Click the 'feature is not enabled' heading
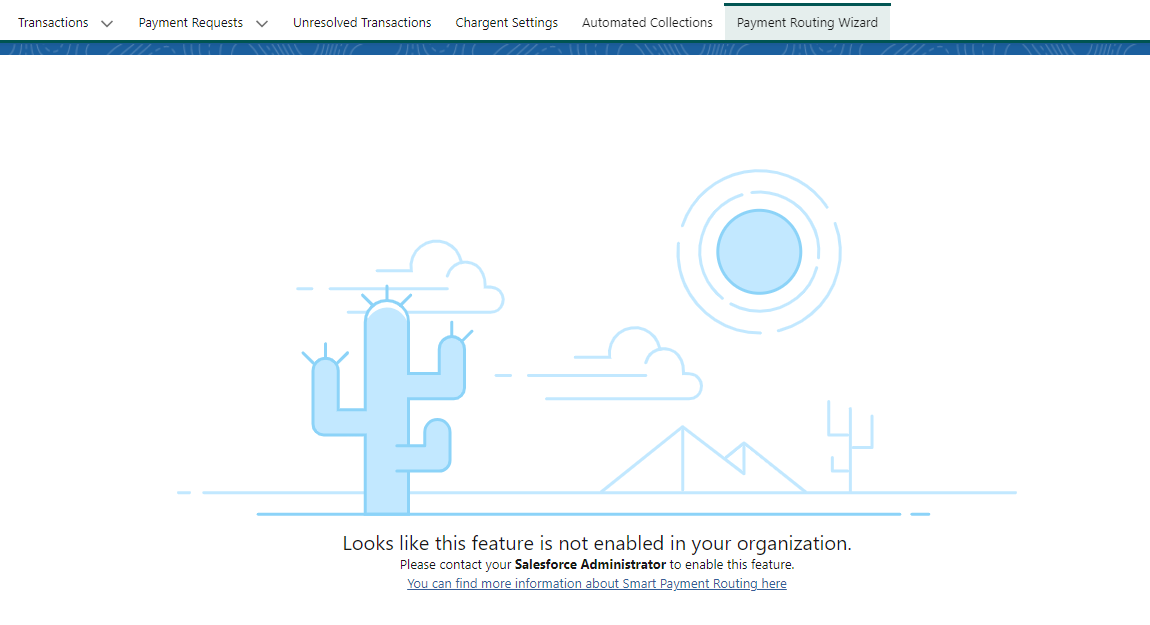 click(596, 544)
